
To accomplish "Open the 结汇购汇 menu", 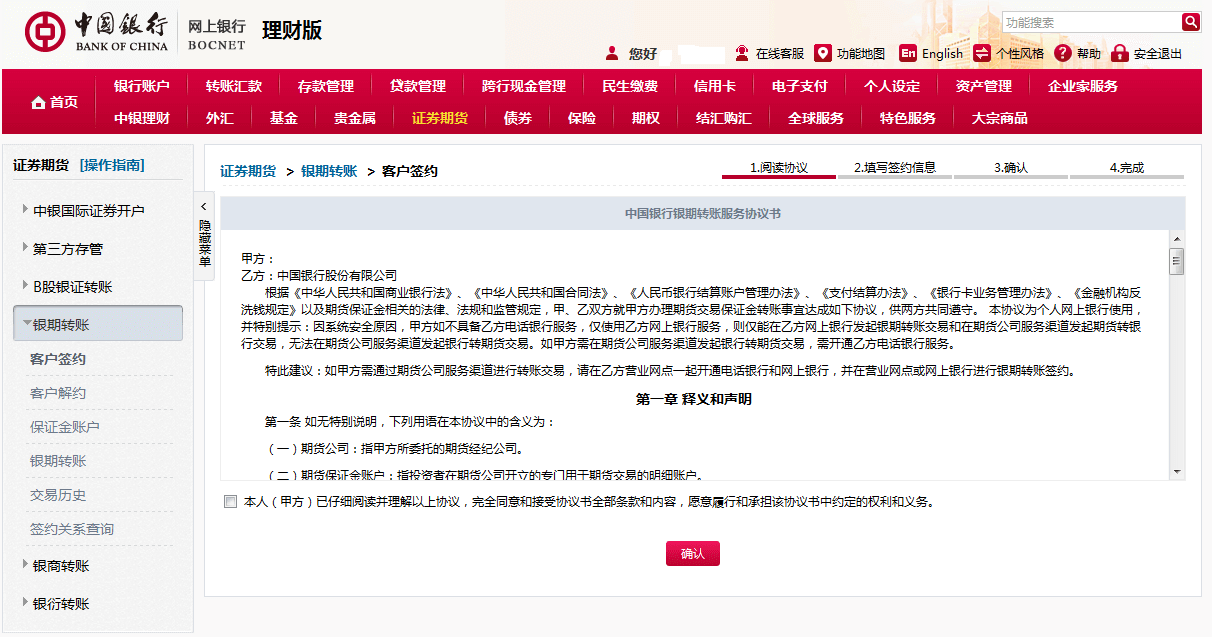I will 724,118.
